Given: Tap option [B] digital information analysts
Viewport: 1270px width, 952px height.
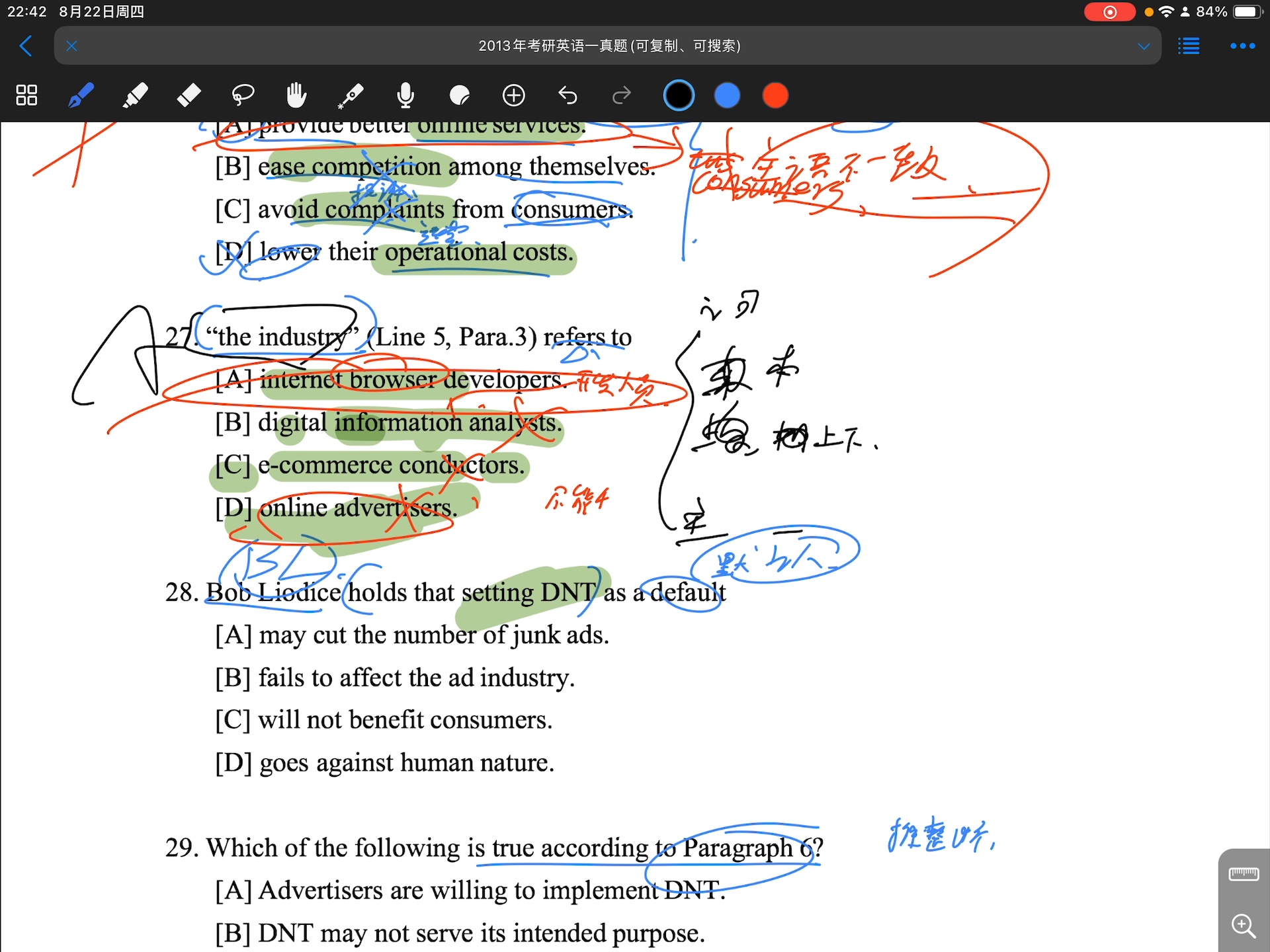Looking at the screenshot, I should coord(389,422).
